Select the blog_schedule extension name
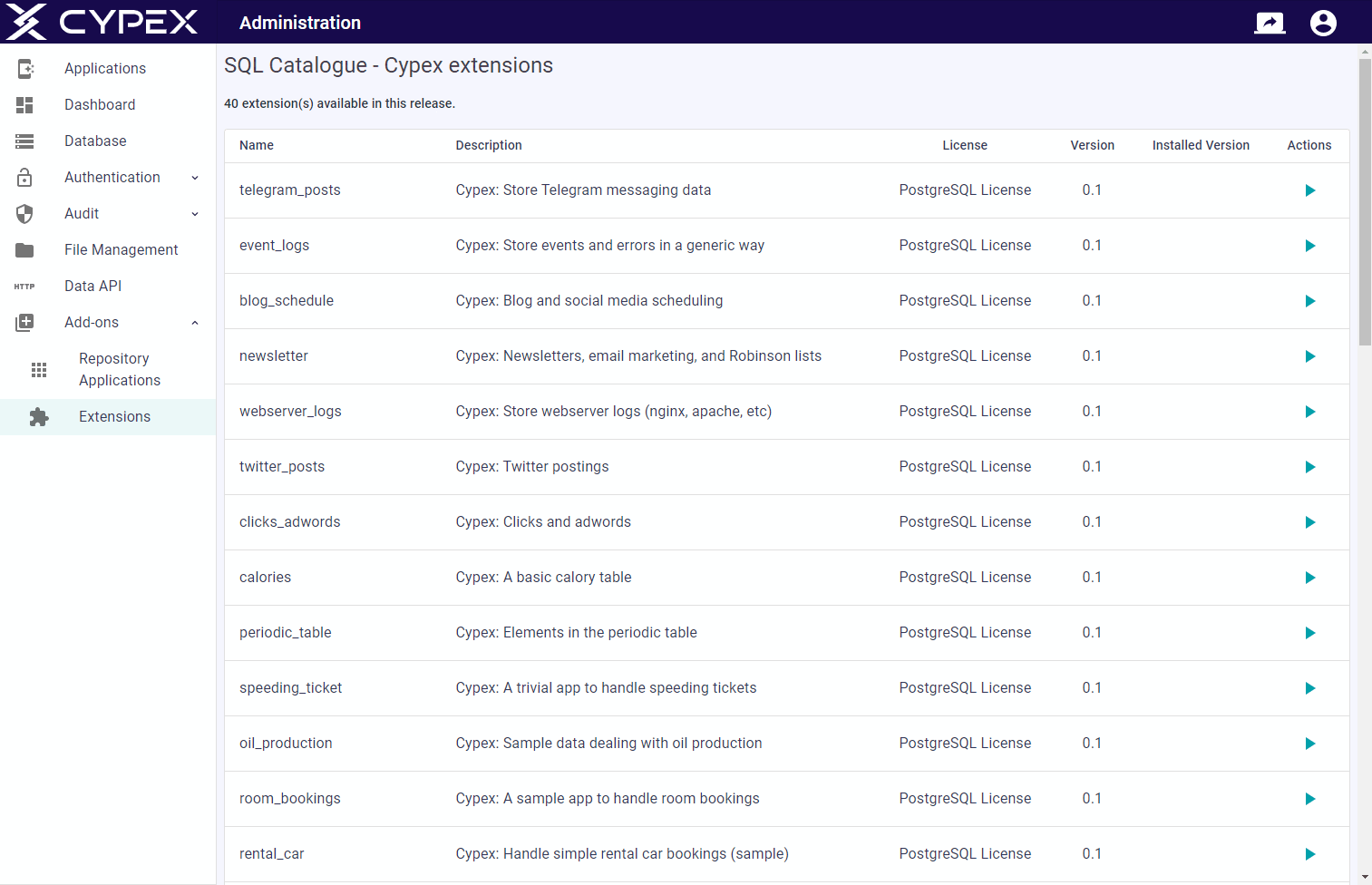Screen dimensions: 1372x885 287,301
